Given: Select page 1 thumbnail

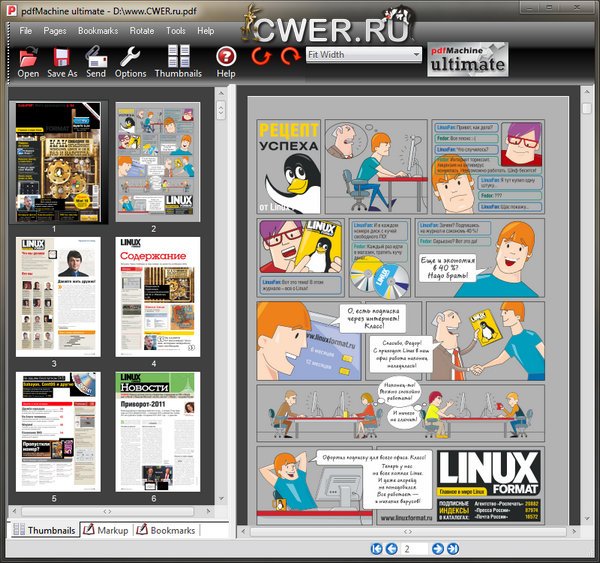Looking at the screenshot, I should pyautogui.click(x=58, y=162).
